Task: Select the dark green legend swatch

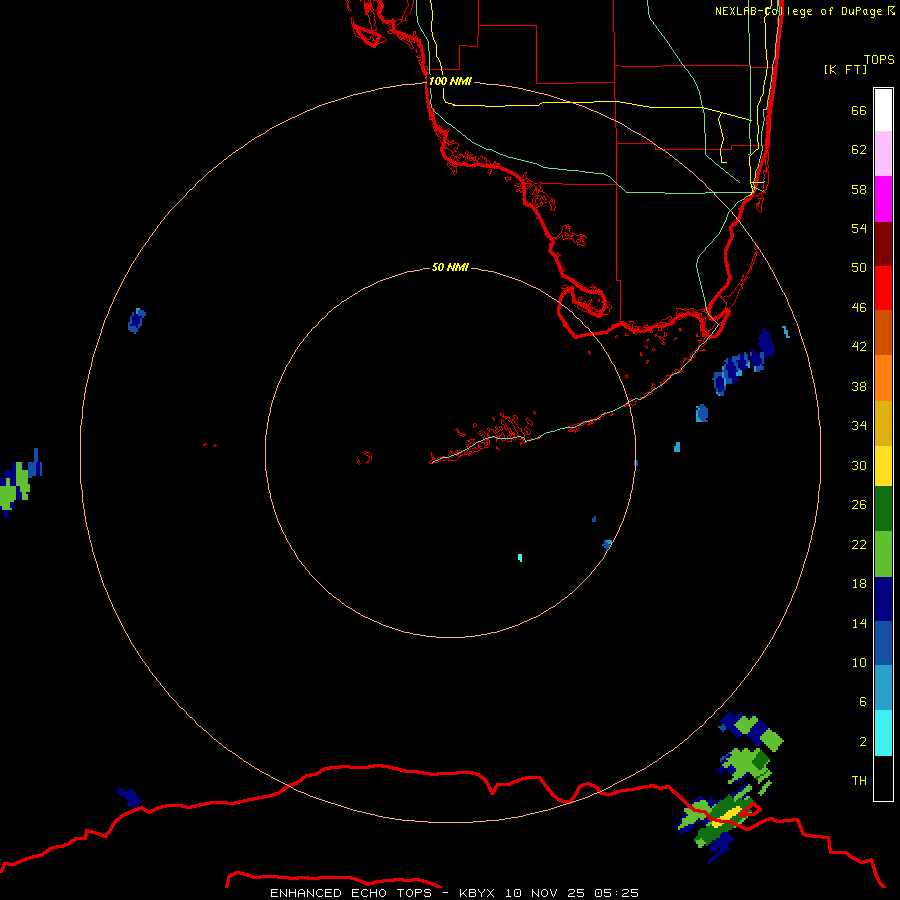Action: pos(883,509)
